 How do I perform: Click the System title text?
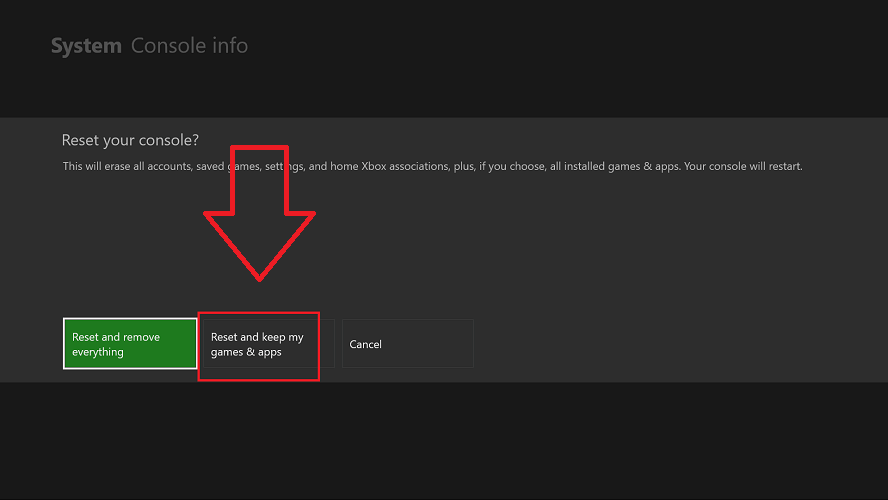(x=86, y=46)
